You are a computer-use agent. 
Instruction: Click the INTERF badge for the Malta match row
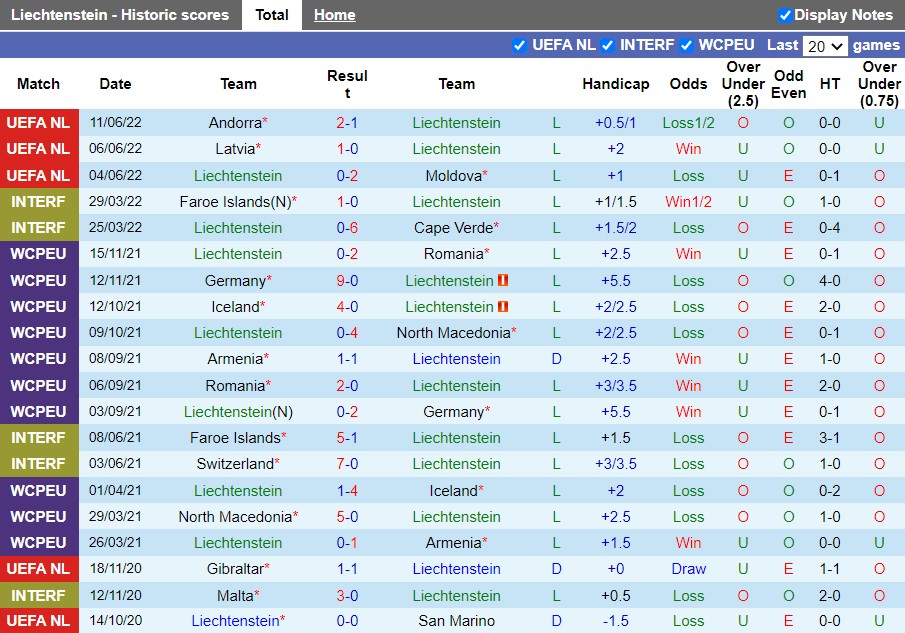point(39,595)
